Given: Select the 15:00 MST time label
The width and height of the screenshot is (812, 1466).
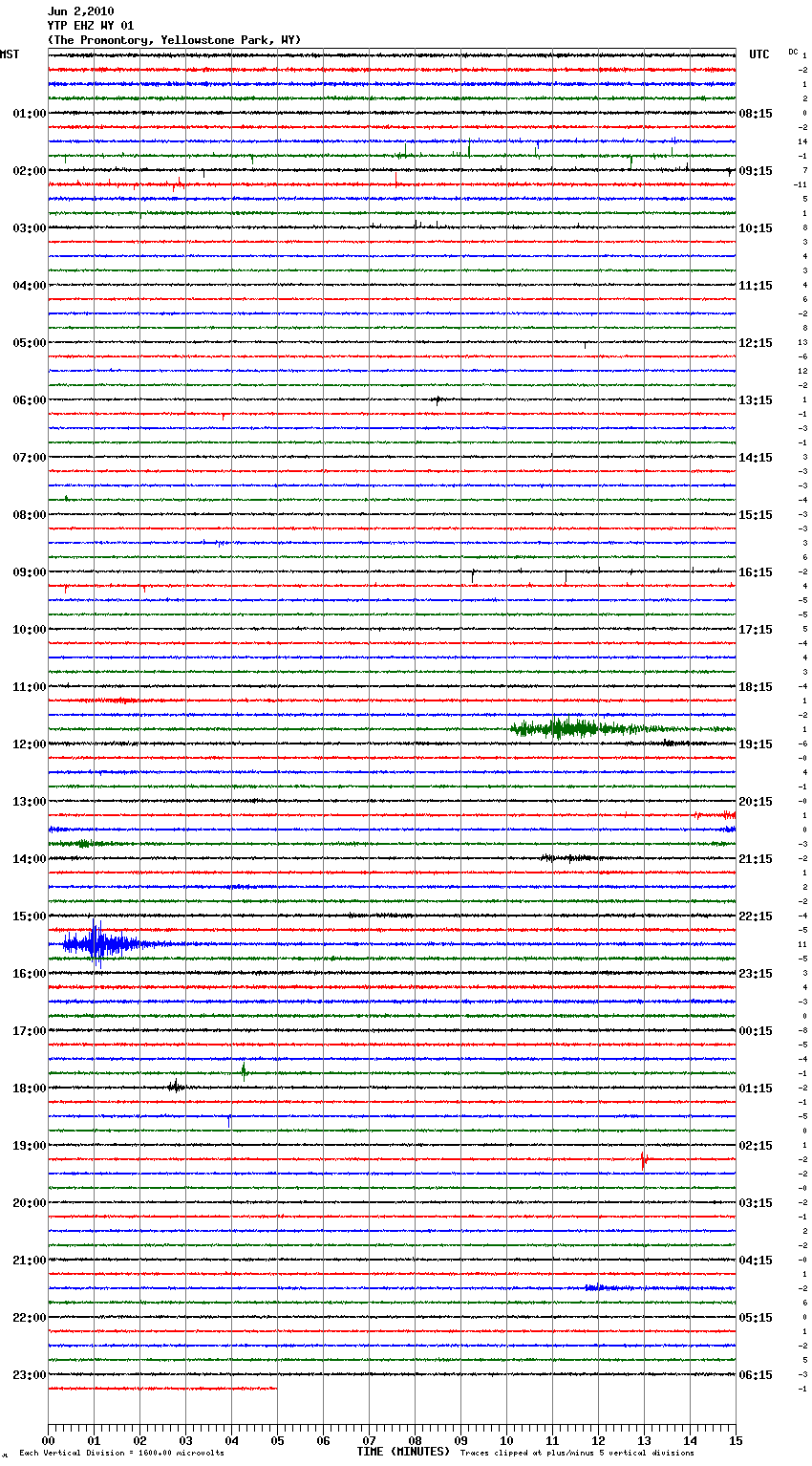Looking at the screenshot, I should 30,916.
